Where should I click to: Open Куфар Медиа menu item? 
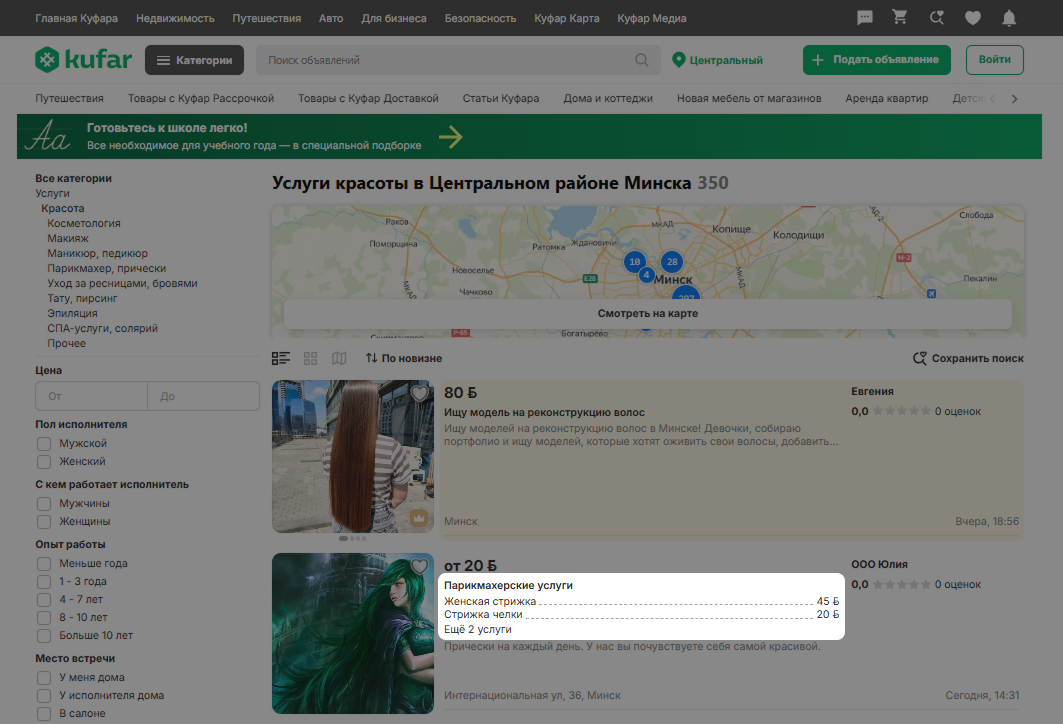(x=651, y=18)
